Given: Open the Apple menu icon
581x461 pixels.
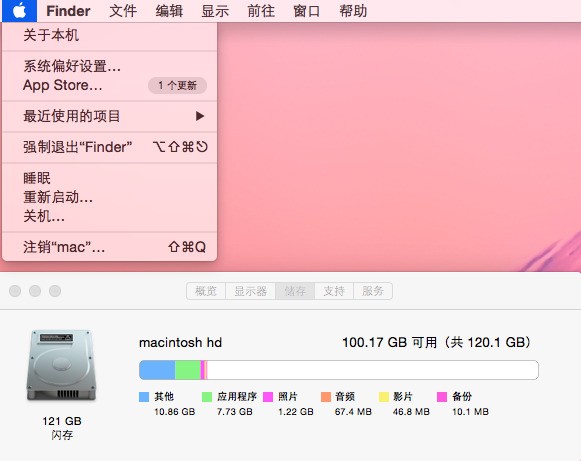Looking at the screenshot, I should [19, 11].
